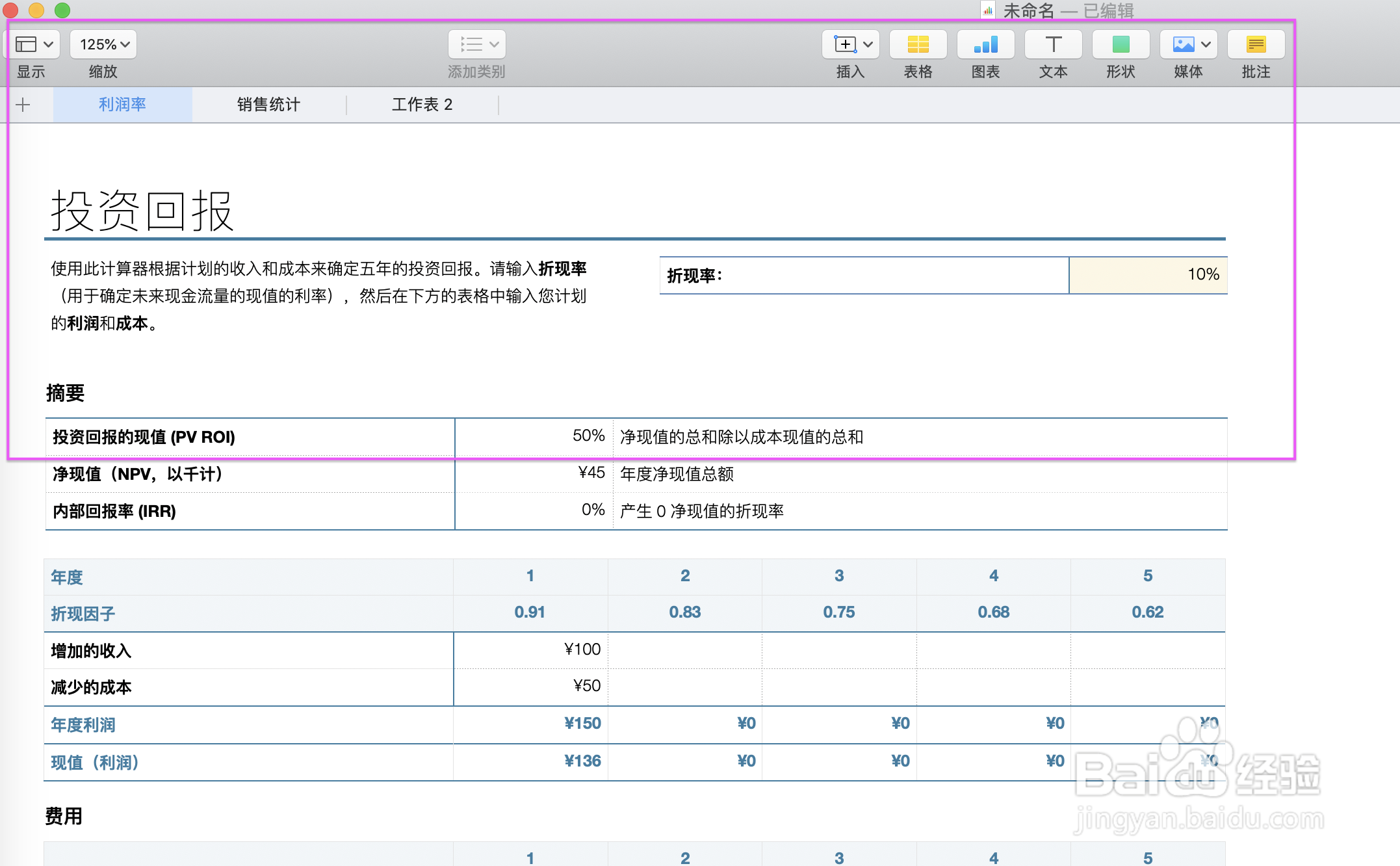Select the 净现值的总和除以成本现值的总和 cell
The image size is (1400, 866).
coord(920,437)
